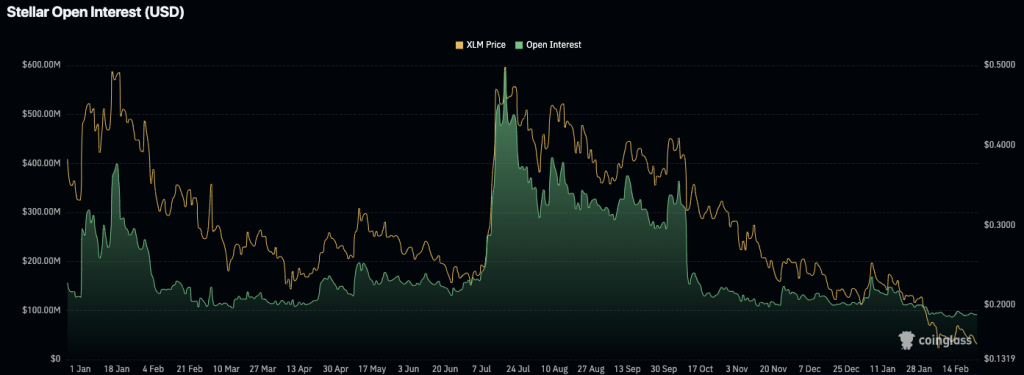Click the 21 Feb date label

pos(189,369)
